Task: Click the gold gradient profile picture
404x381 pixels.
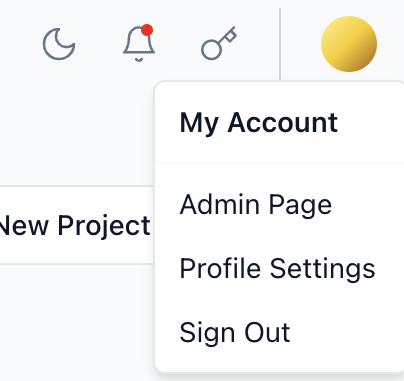Action: [349, 44]
